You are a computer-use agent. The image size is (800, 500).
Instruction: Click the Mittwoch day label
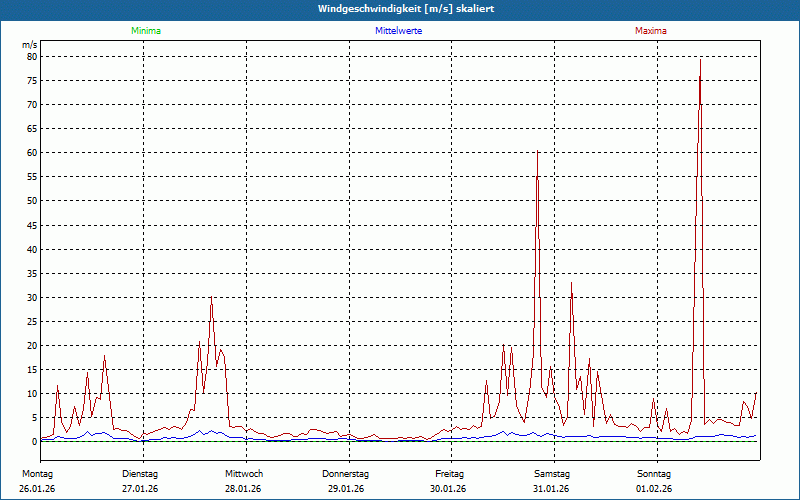pyautogui.click(x=243, y=473)
